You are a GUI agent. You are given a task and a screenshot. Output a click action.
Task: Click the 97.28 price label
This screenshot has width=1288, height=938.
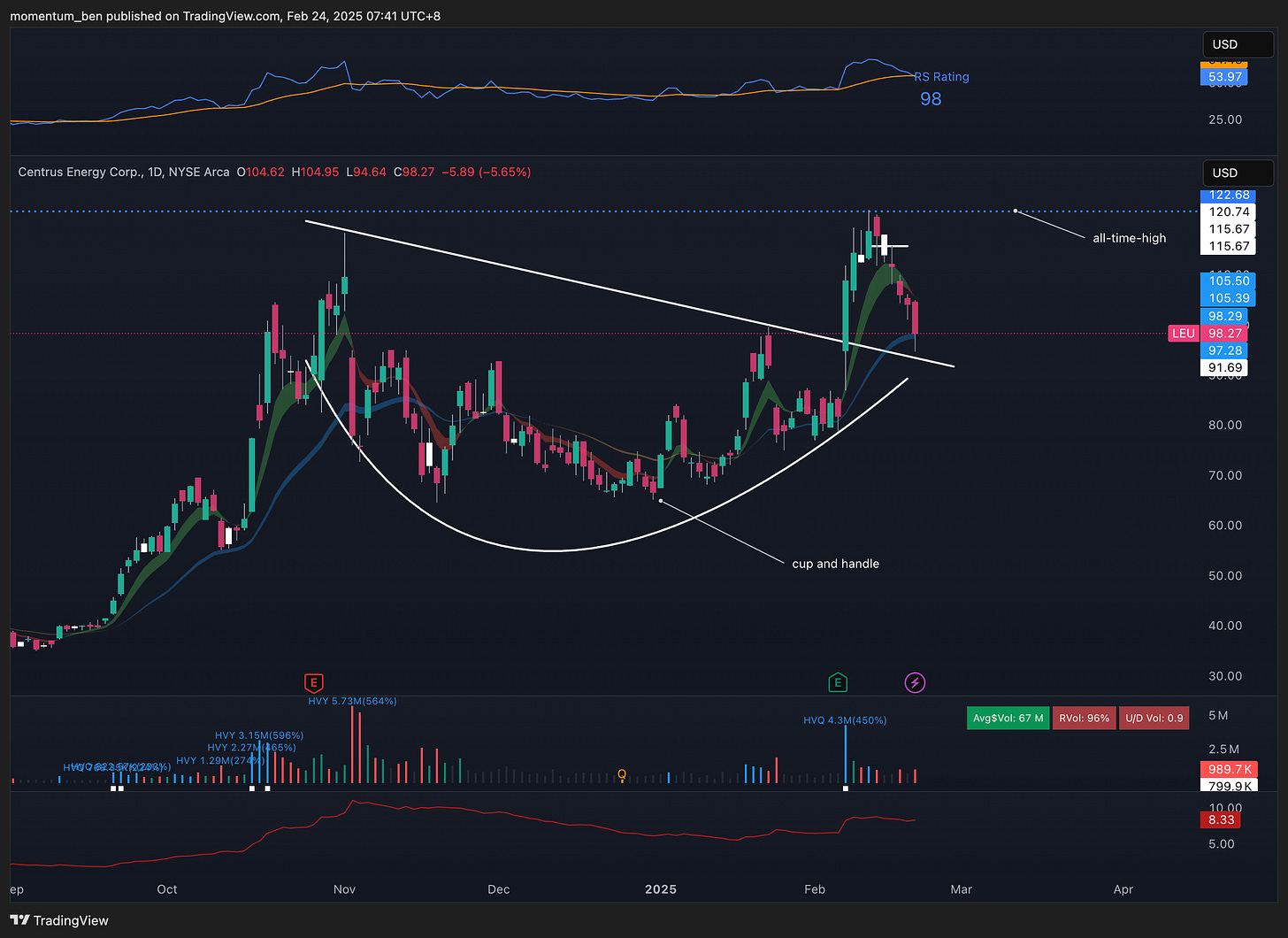(x=1225, y=350)
